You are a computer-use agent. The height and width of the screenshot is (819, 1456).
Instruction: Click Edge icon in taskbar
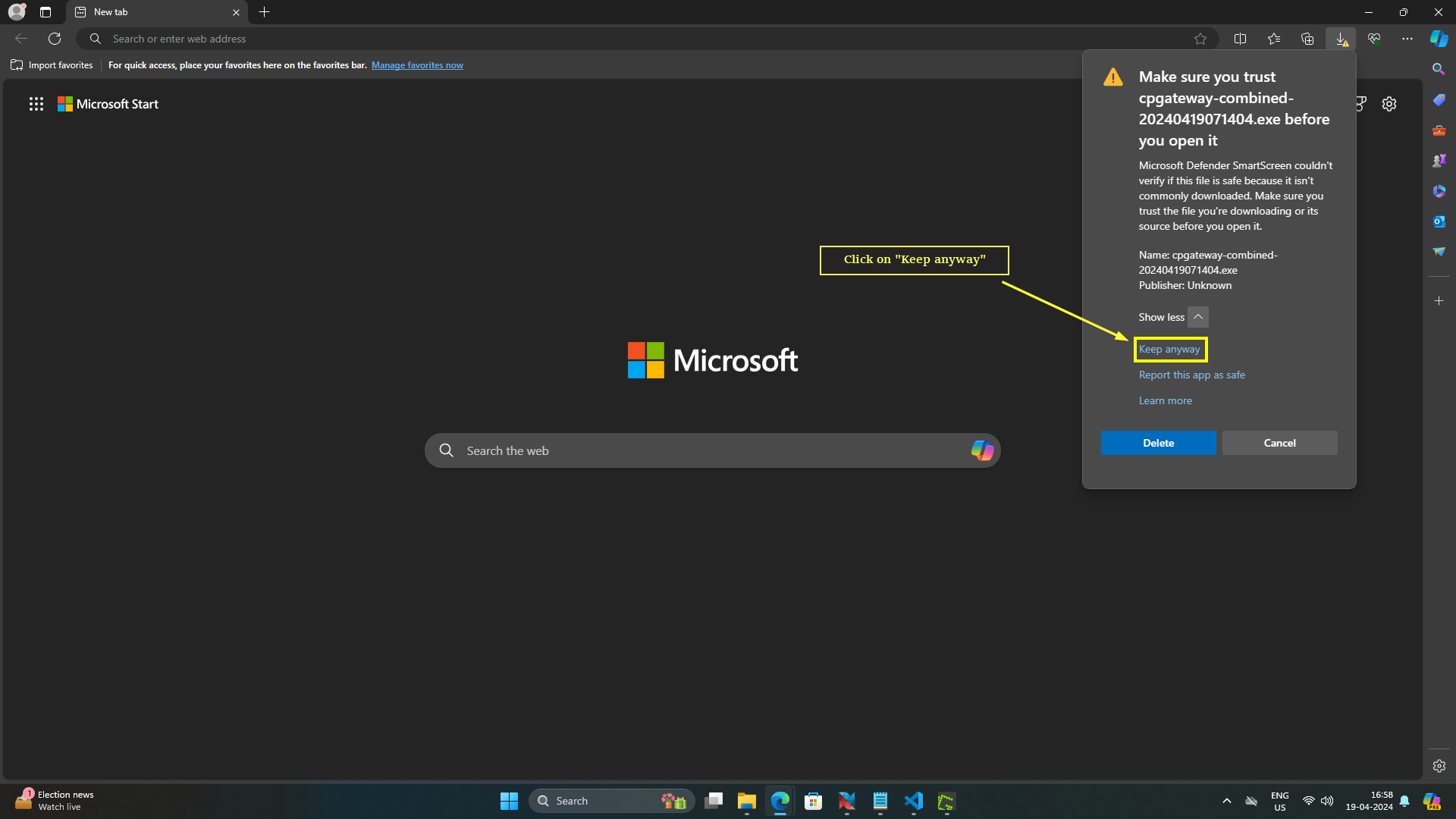780,801
